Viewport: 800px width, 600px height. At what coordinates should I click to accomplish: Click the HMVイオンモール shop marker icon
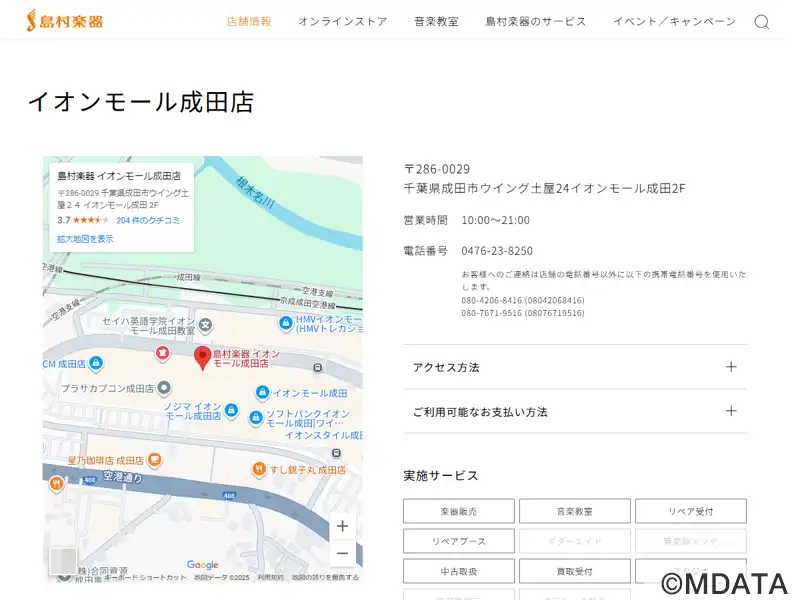pos(286,323)
